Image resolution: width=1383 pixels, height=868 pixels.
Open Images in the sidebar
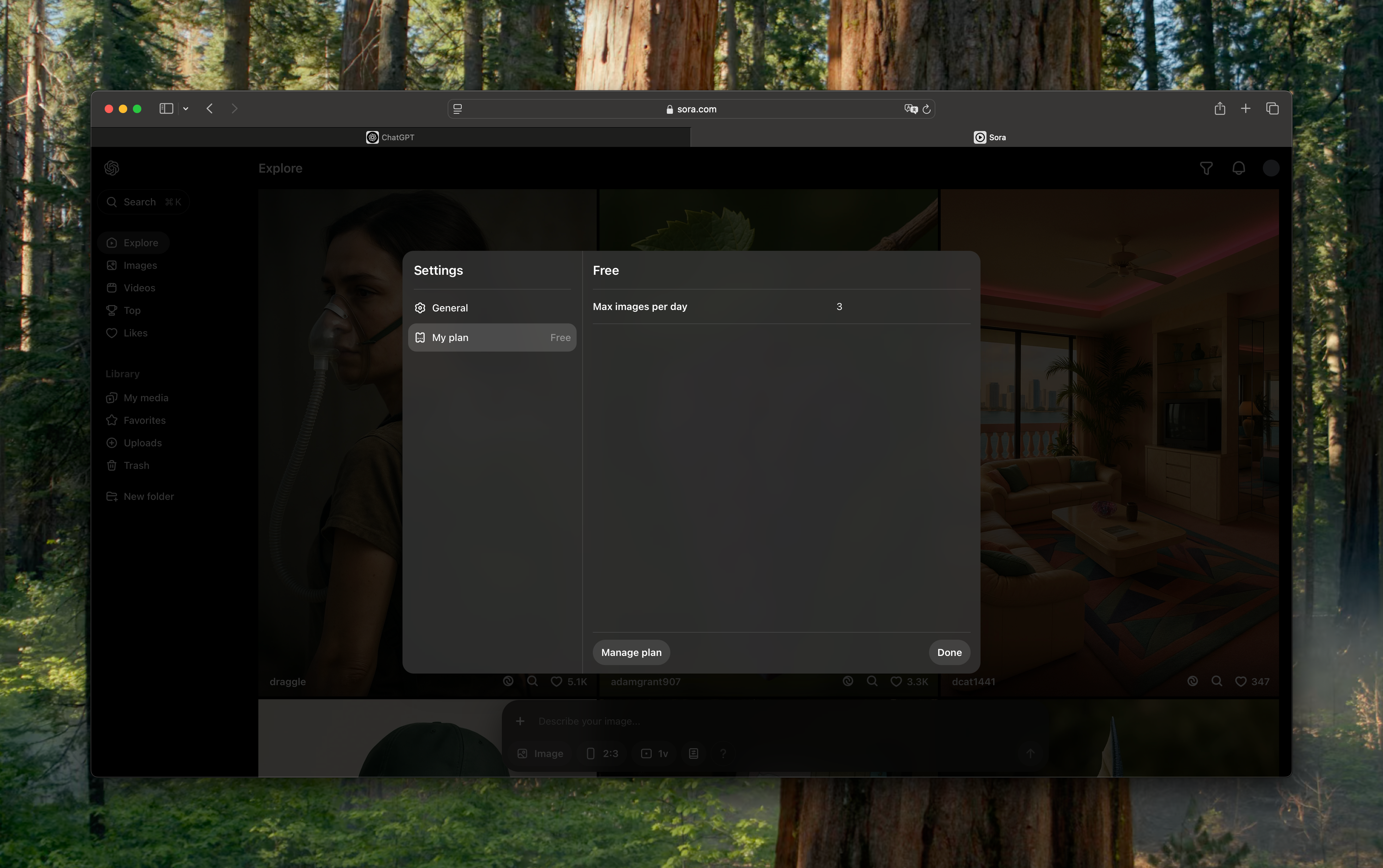132,265
